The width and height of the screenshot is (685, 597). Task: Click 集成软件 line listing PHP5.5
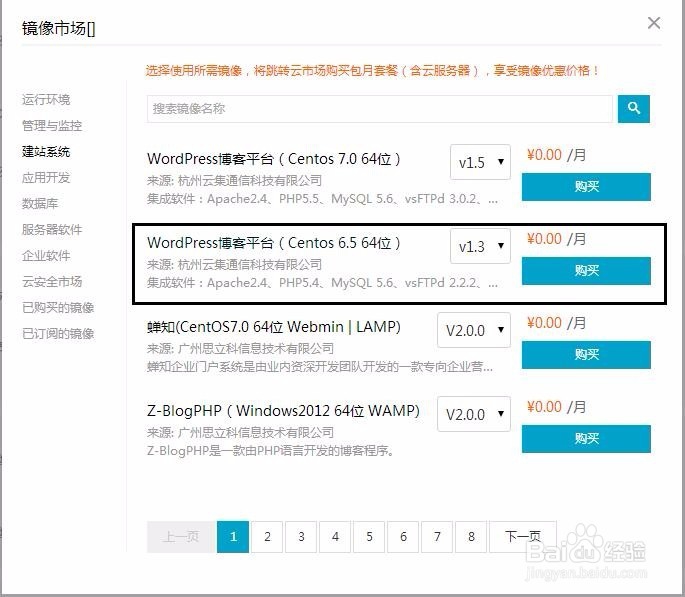pos(322,199)
